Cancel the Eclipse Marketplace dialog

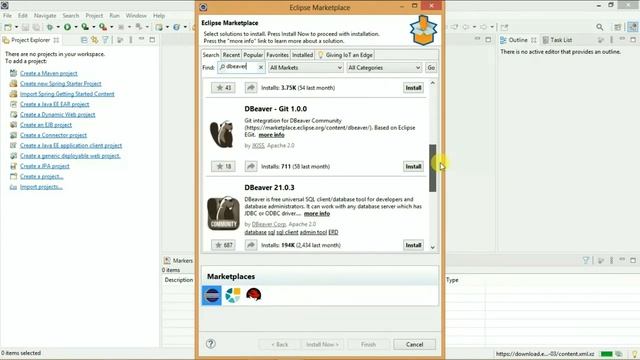point(414,344)
